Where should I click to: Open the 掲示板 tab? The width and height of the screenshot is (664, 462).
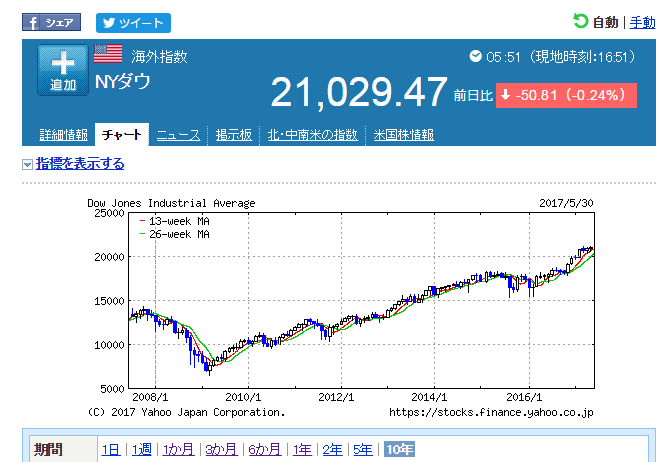click(234, 135)
